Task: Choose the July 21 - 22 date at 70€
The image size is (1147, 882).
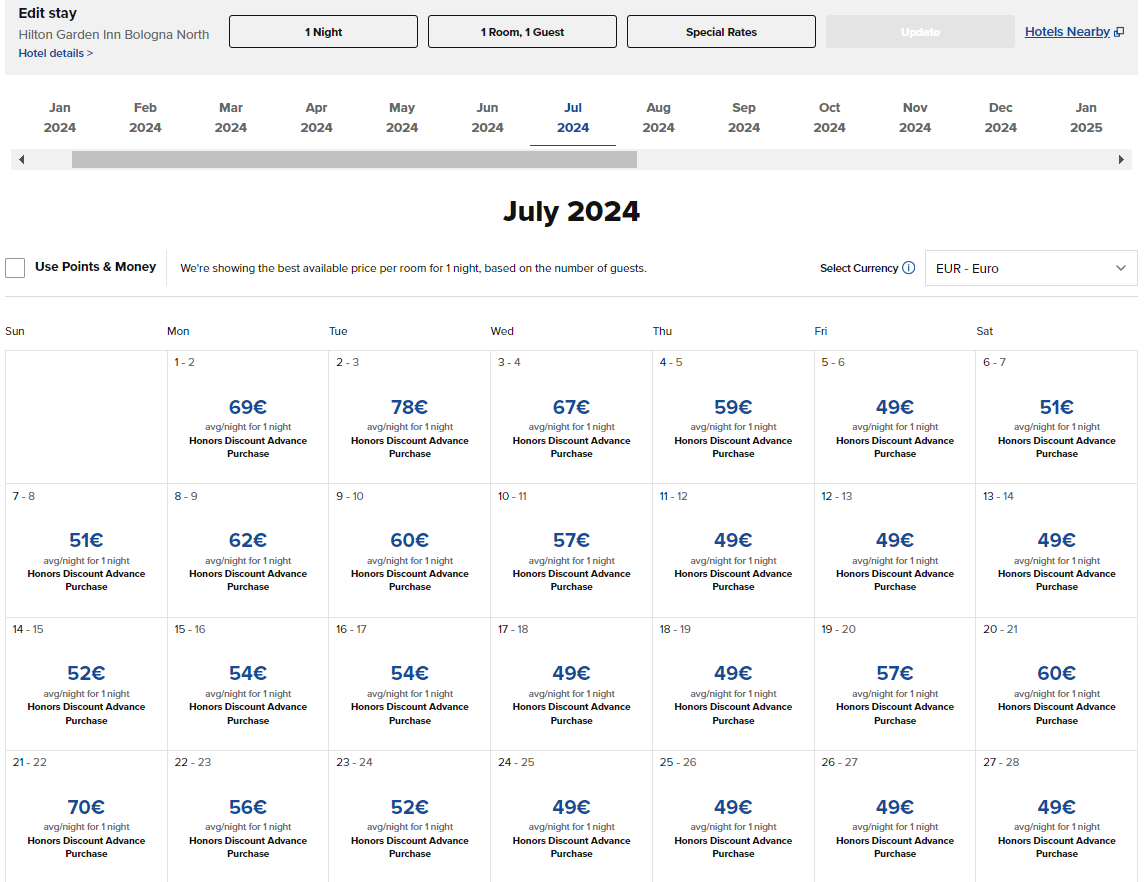Action: 86,816
